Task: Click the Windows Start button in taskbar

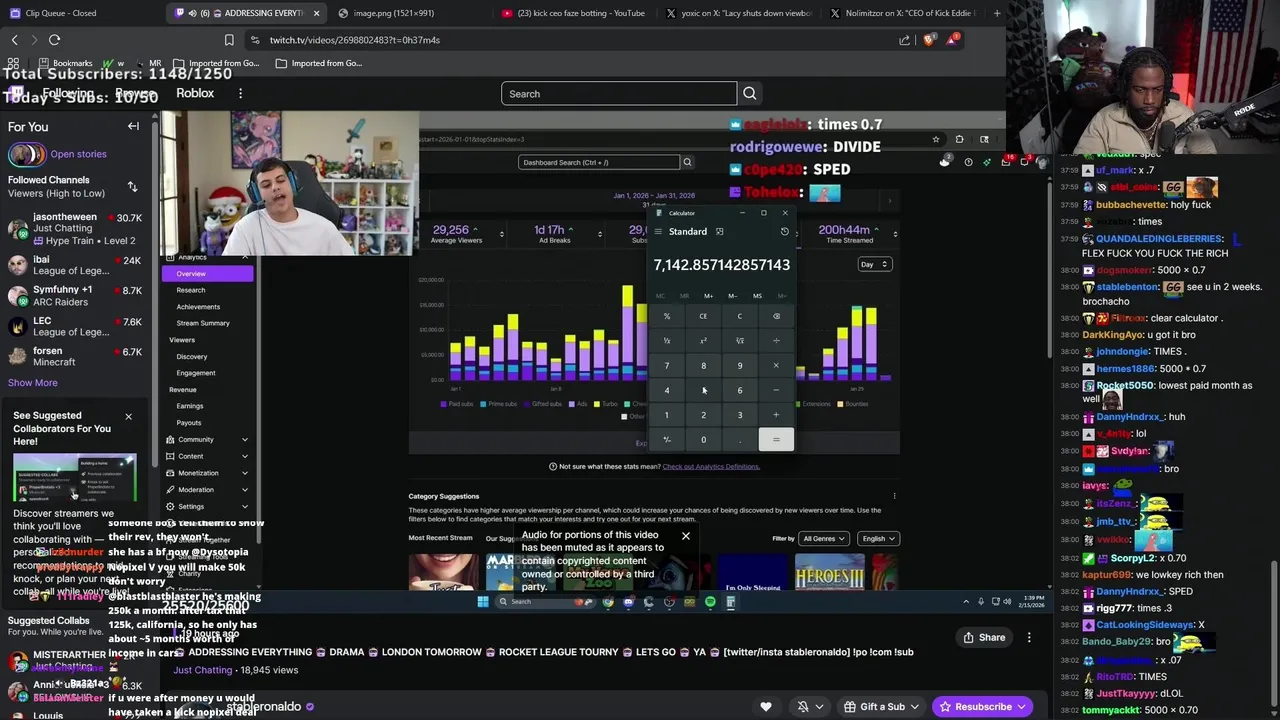Action: [483, 602]
